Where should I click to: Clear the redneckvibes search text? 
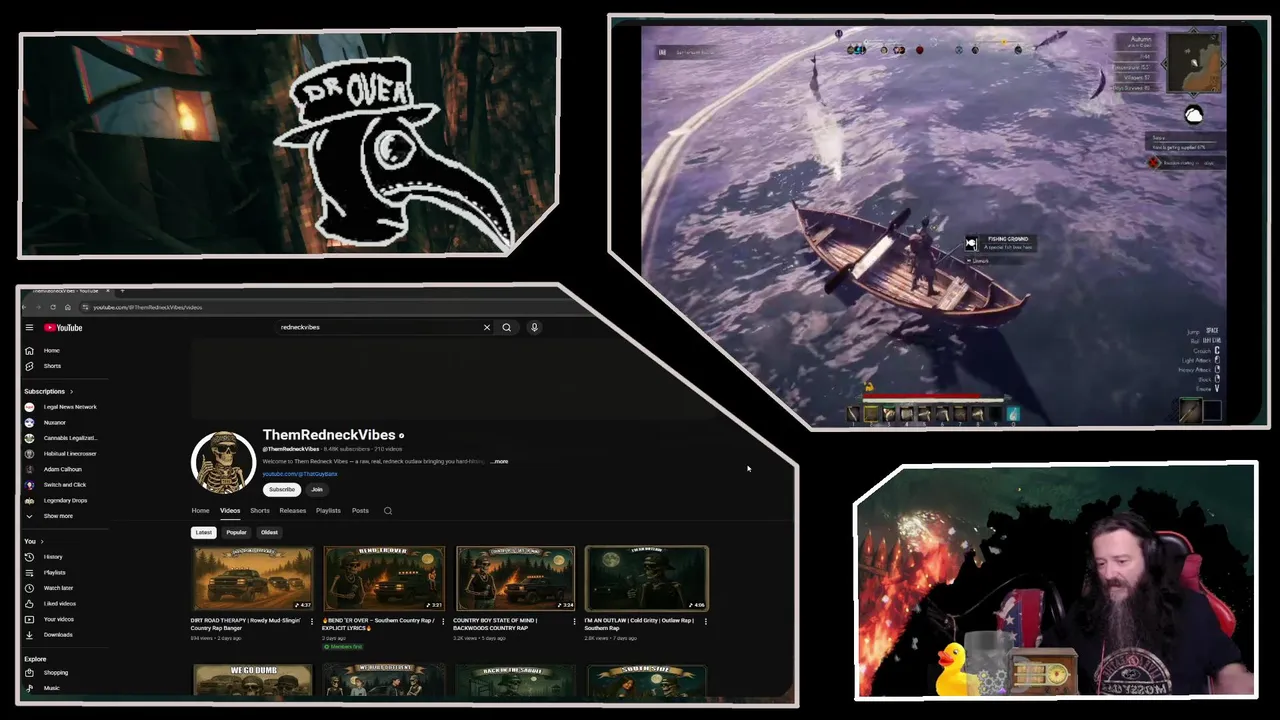click(487, 327)
